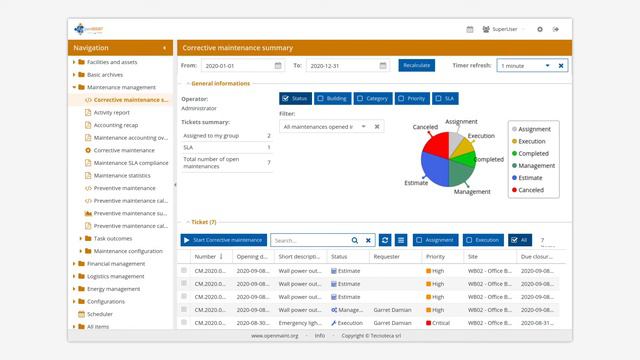The image size is (640, 360).
Task: Select checkbox of Critical Emergency ticket row
Action: click(x=184, y=322)
